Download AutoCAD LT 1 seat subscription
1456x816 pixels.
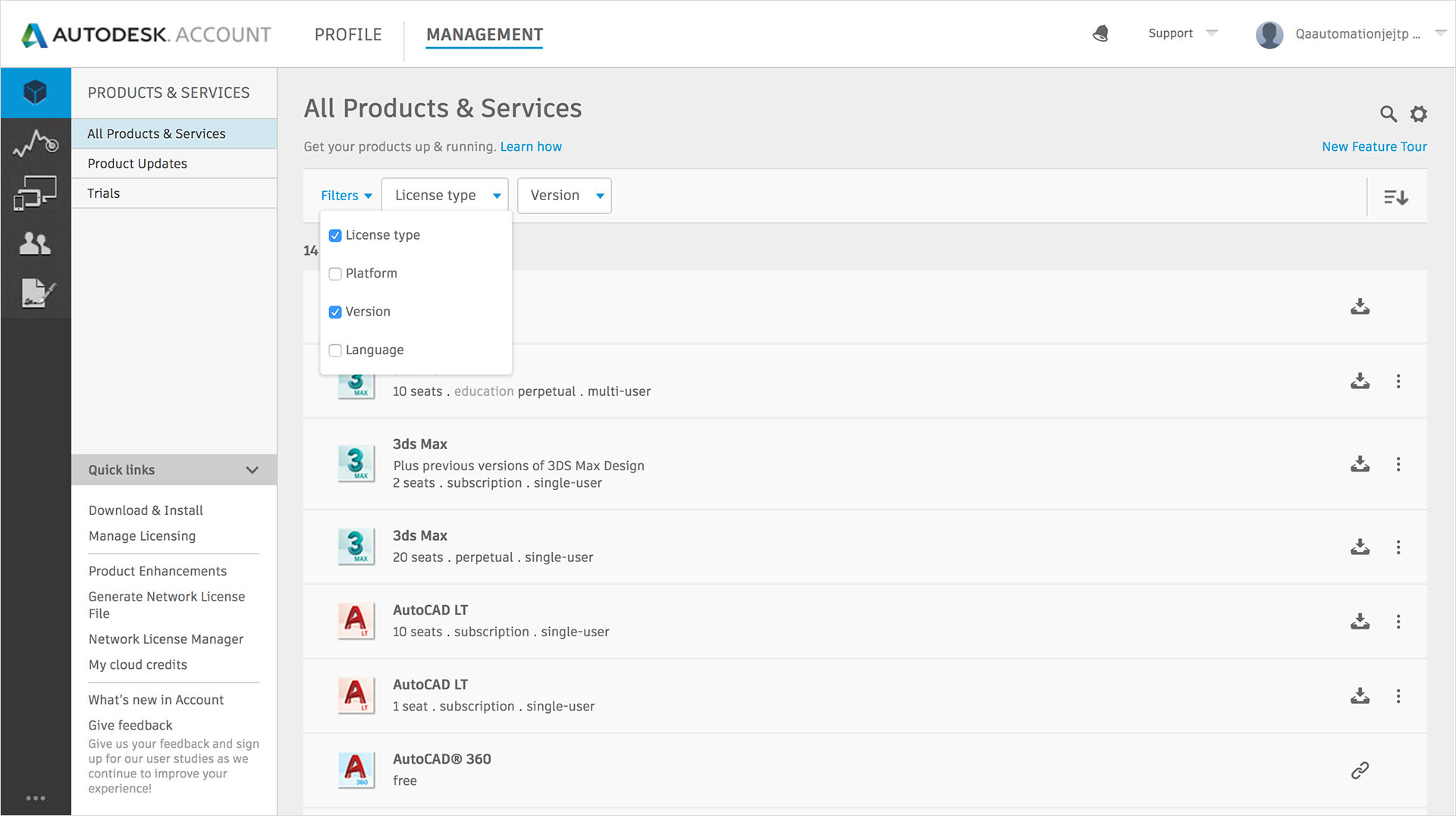[1360, 695]
